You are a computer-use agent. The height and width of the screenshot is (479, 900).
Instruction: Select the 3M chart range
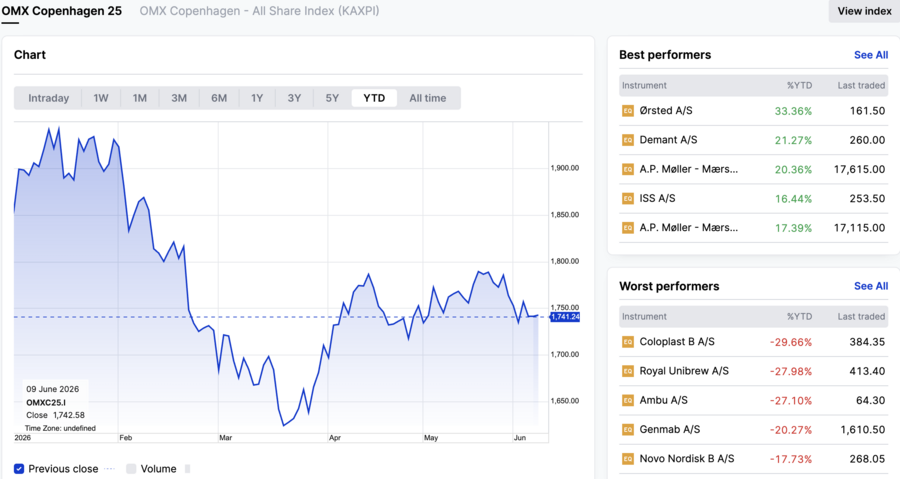click(179, 98)
